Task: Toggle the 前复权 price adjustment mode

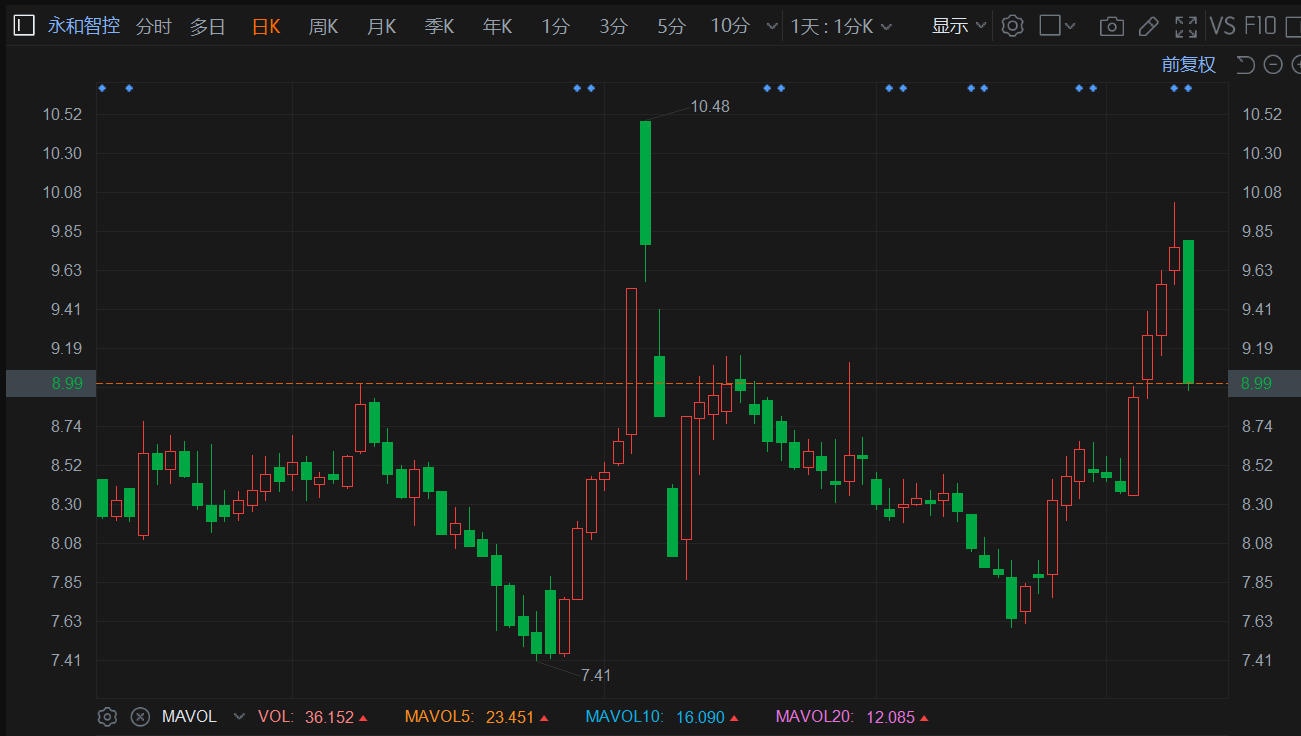Action: pos(1188,65)
